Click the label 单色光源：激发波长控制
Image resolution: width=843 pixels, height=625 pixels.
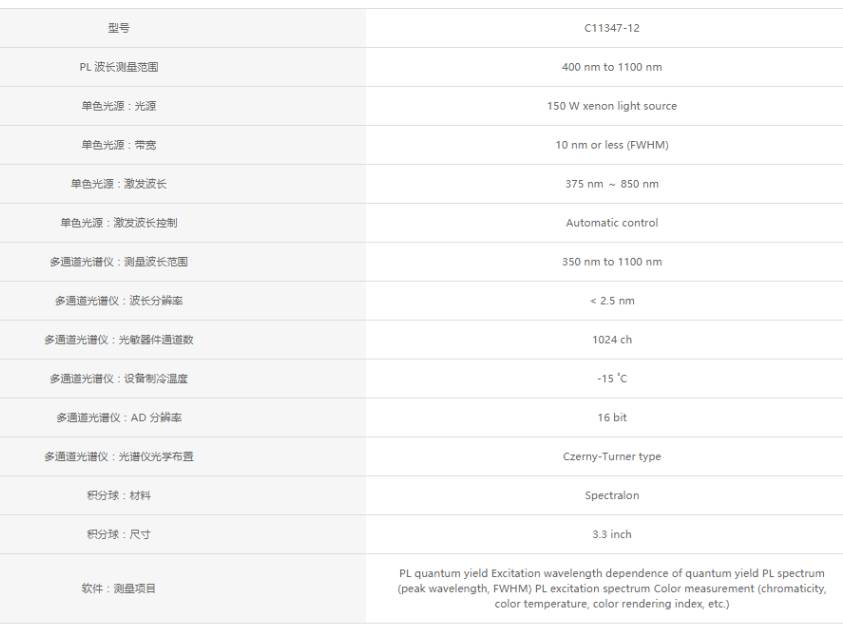tap(119, 223)
